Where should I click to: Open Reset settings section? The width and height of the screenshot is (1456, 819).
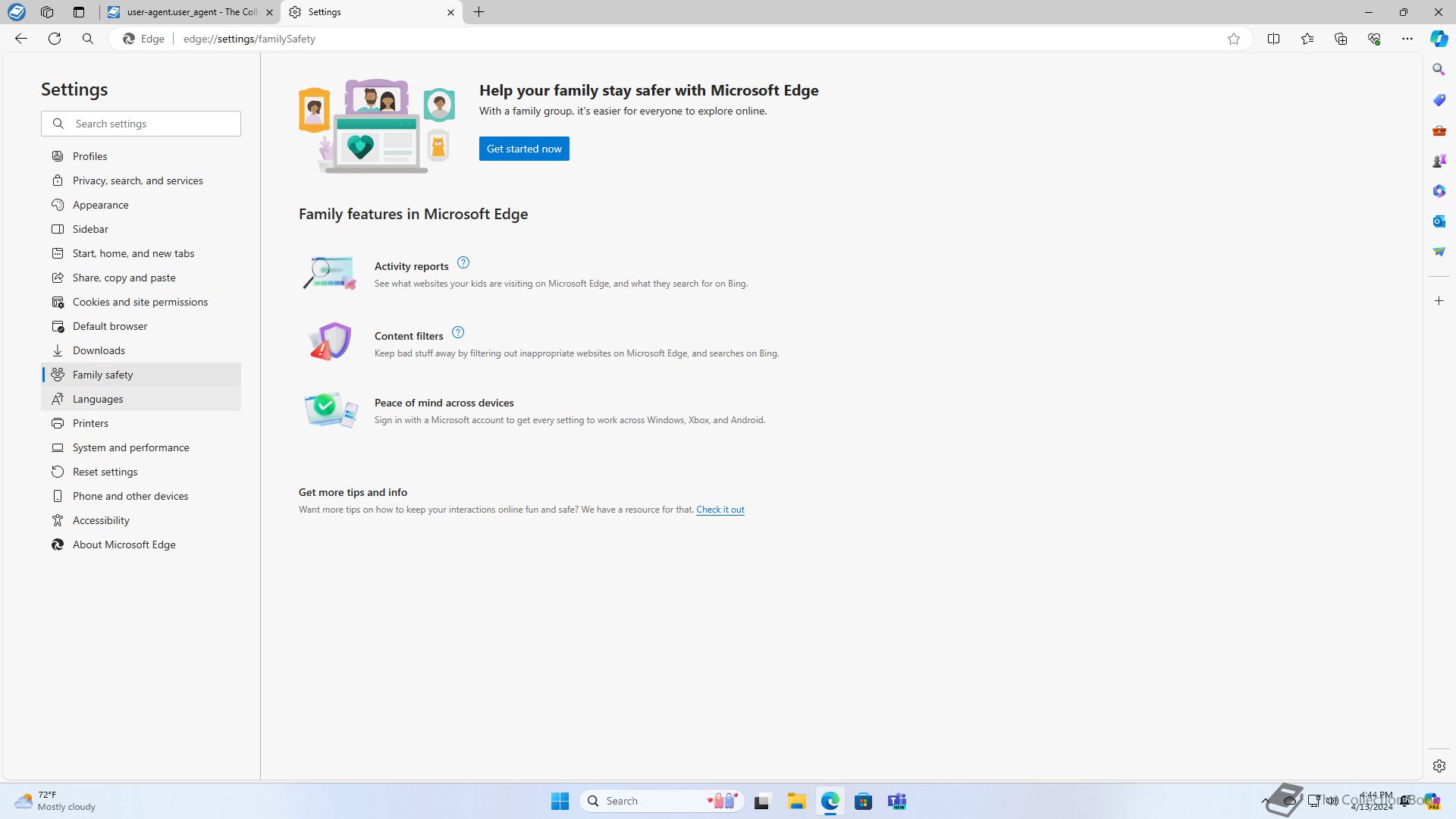tap(141, 472)
